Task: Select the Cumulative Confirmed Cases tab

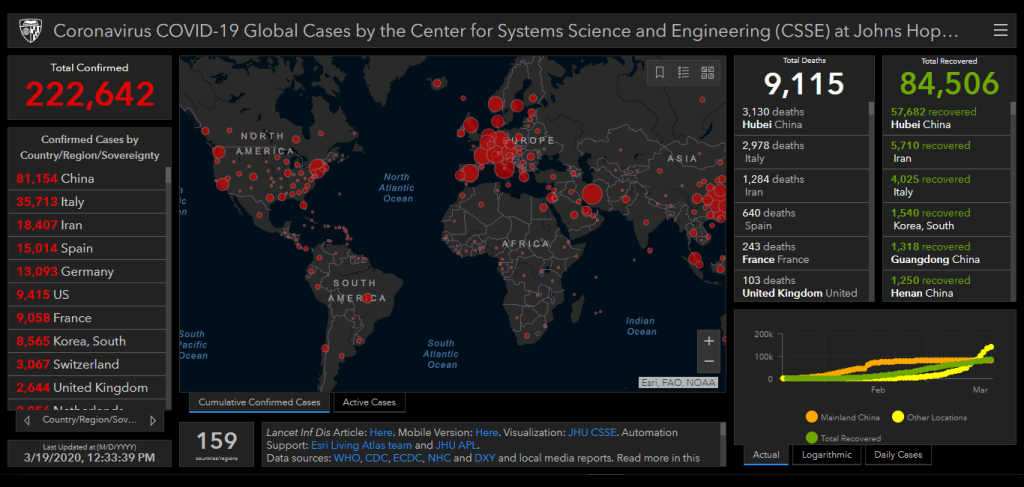Action: pos(259,403)
